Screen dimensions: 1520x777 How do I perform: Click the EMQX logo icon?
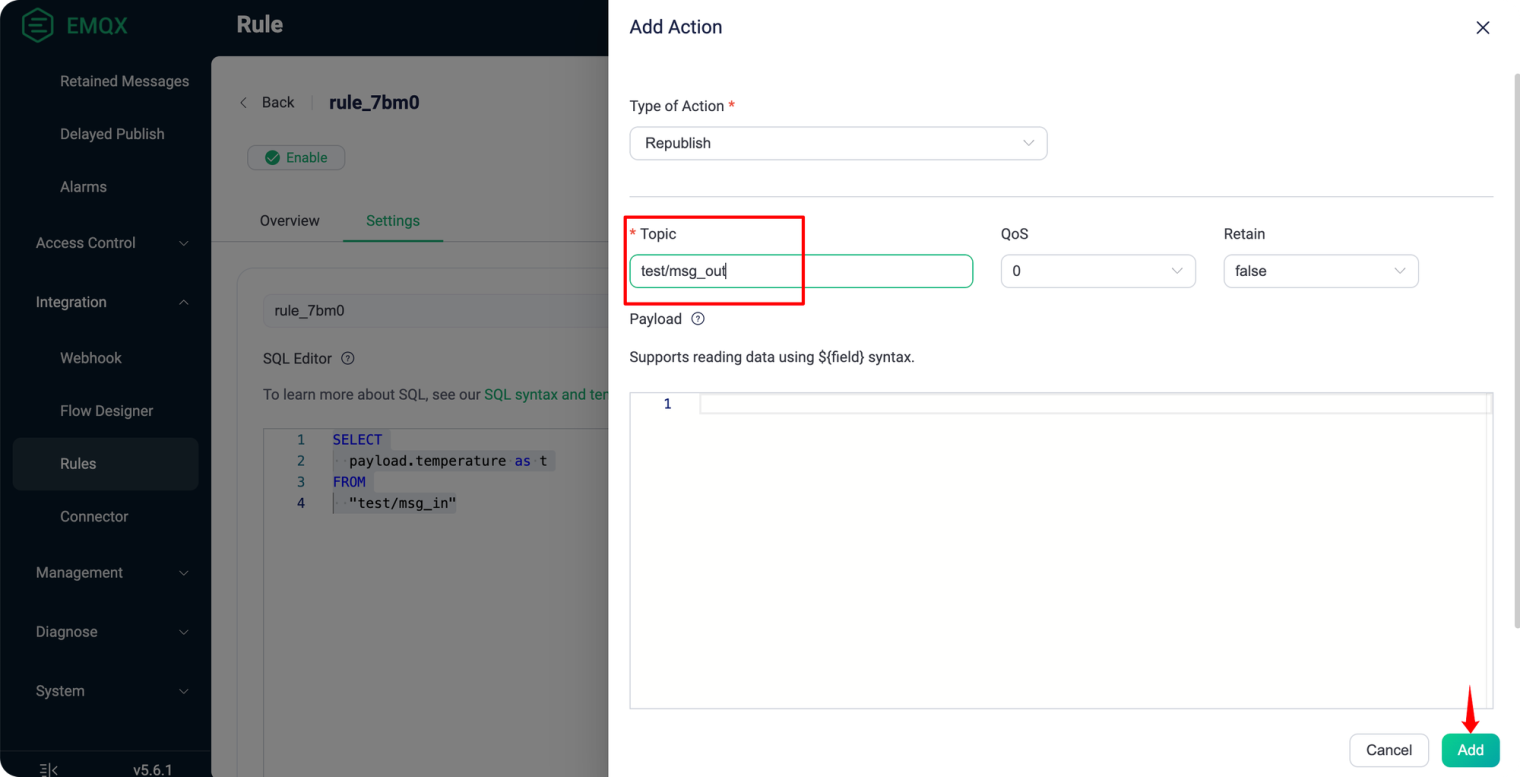pos(36,24)
